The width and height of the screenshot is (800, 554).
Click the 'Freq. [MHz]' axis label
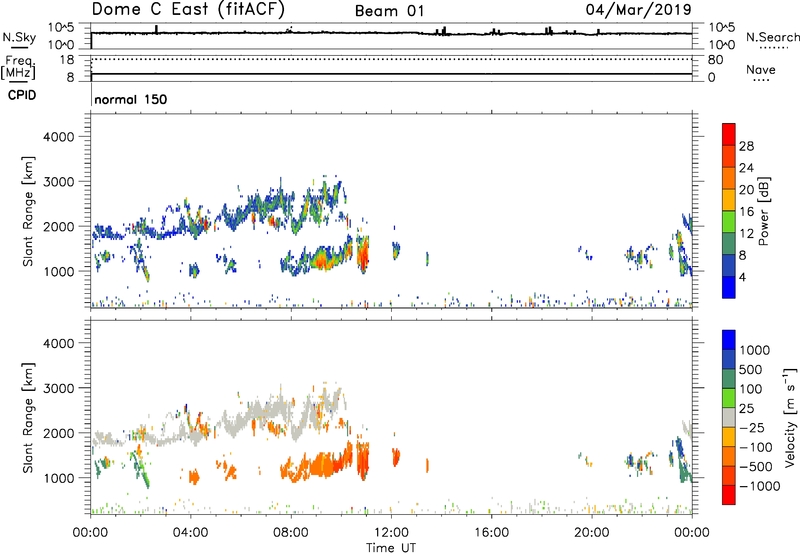tap(18, 67)
